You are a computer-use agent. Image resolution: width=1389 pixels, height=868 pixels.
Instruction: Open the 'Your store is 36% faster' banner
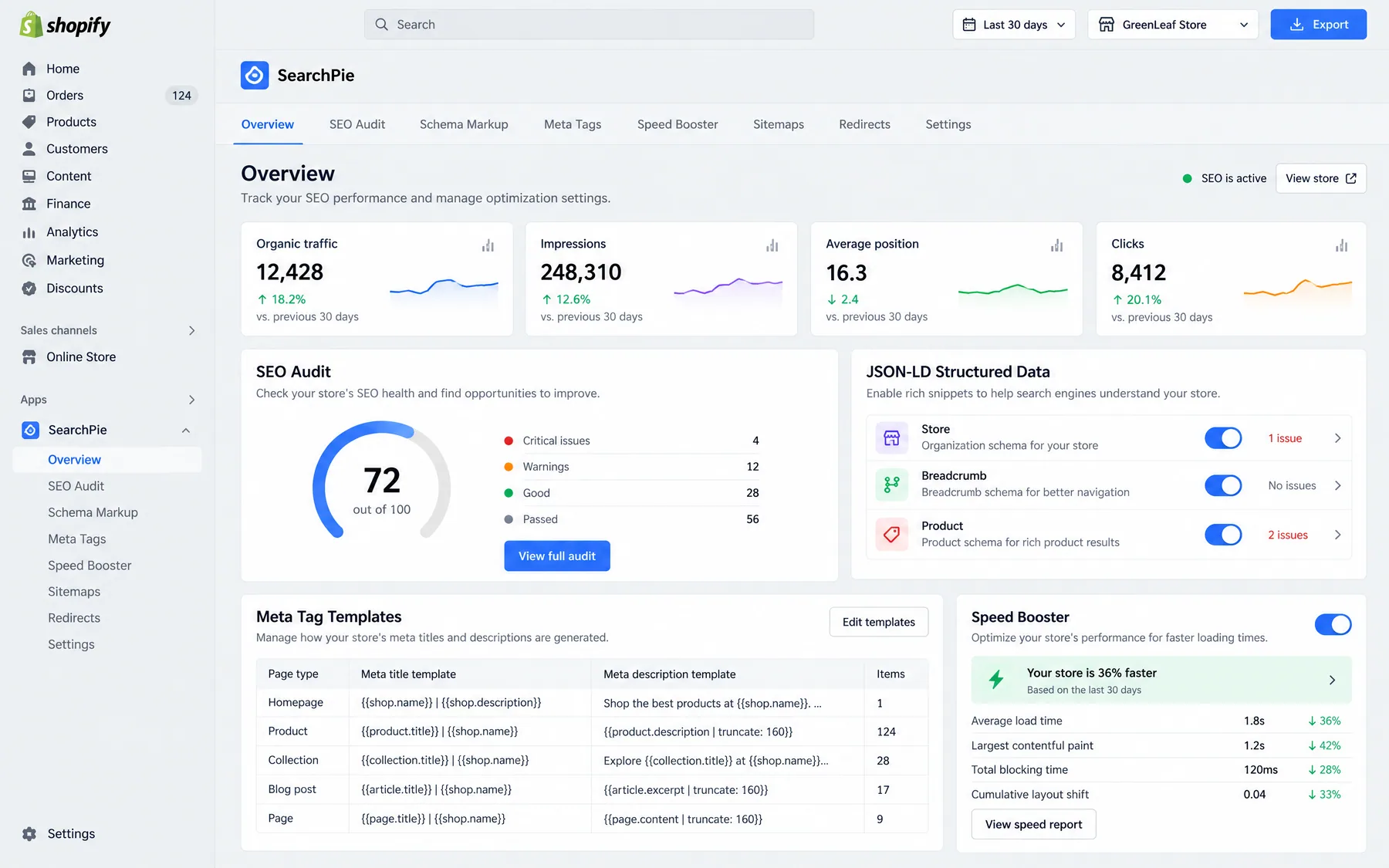click(1161, 680)
